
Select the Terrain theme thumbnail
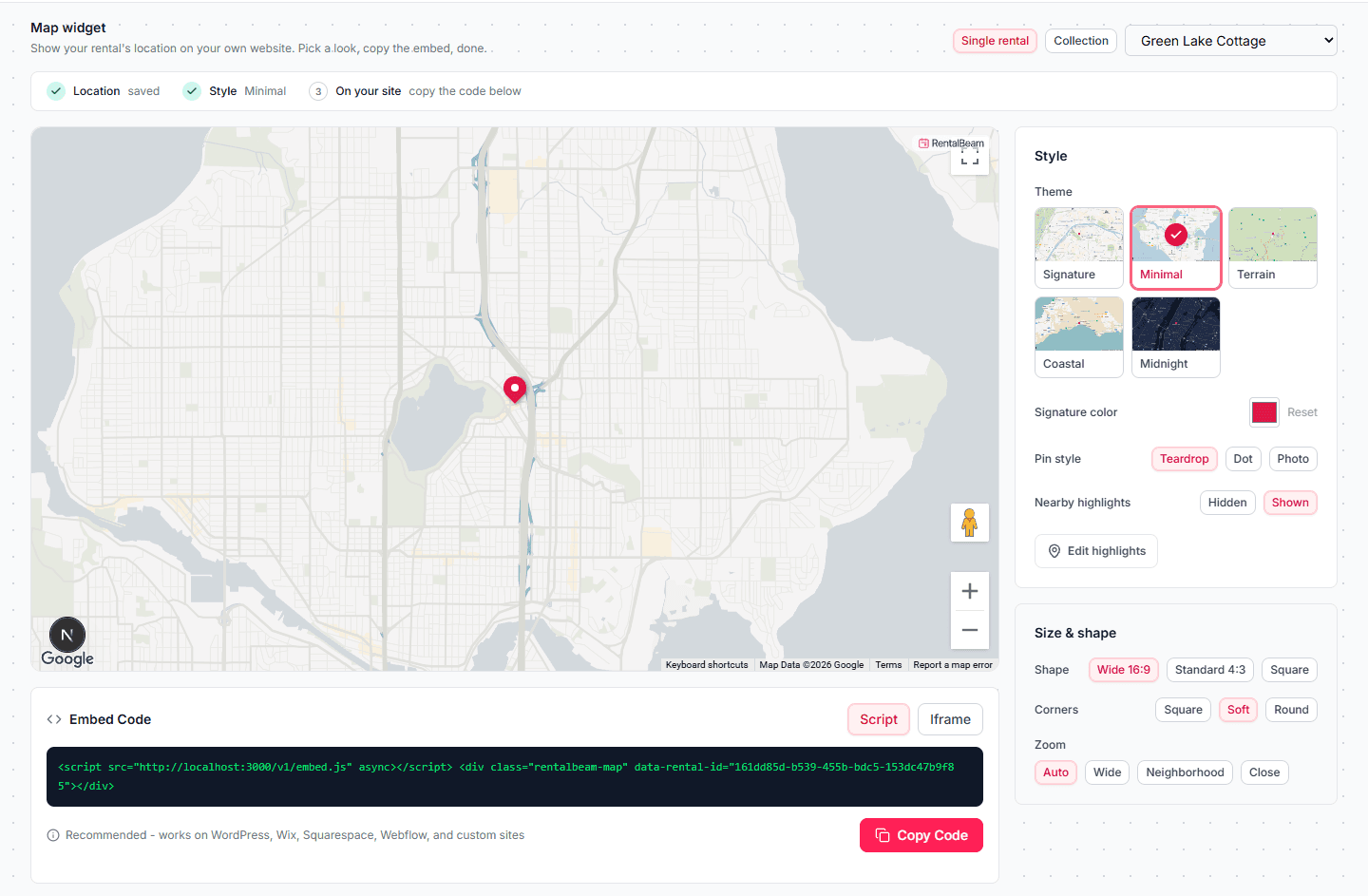tap(1273, 248)
